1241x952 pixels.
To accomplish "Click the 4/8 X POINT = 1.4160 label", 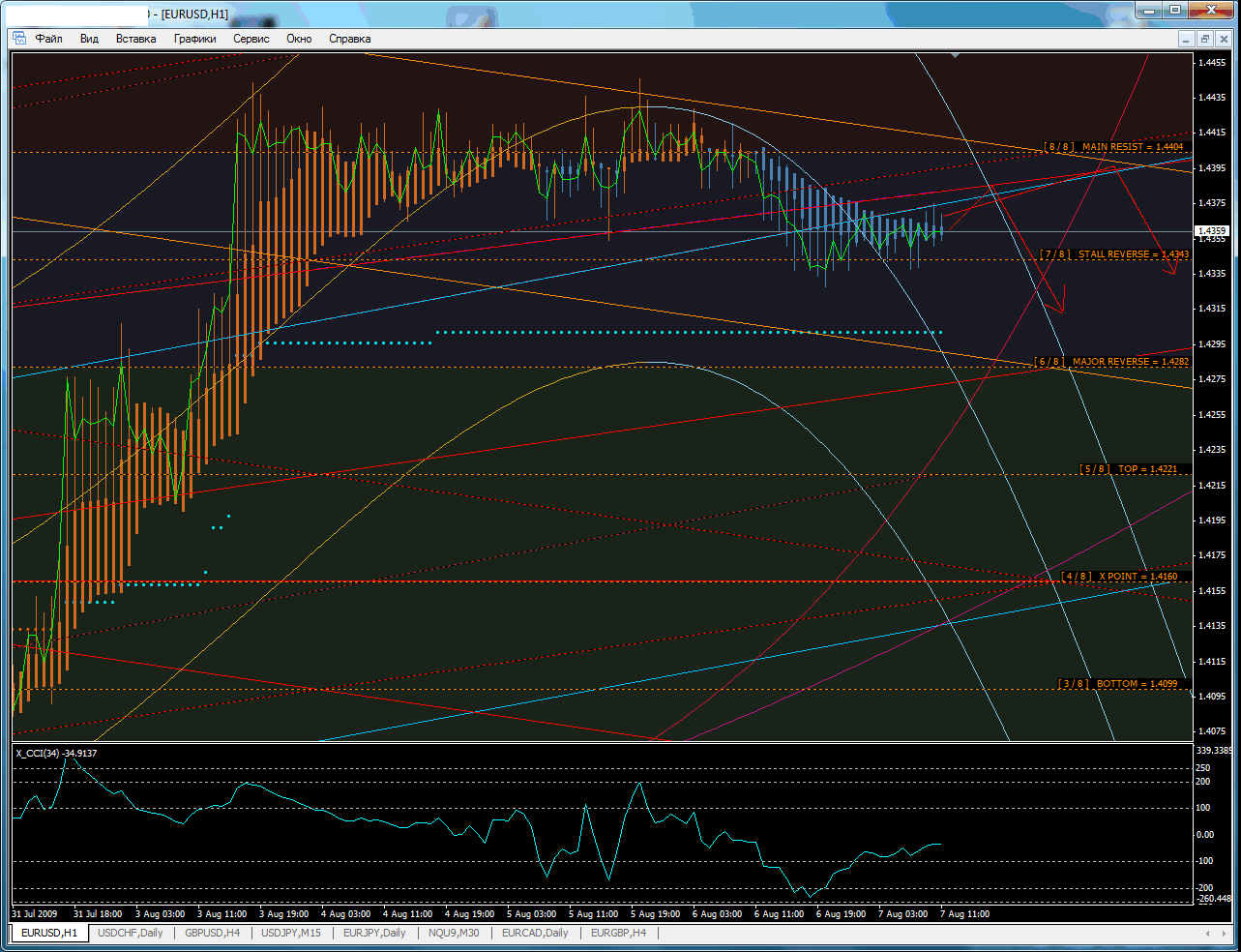I will tap(1120, 577).
